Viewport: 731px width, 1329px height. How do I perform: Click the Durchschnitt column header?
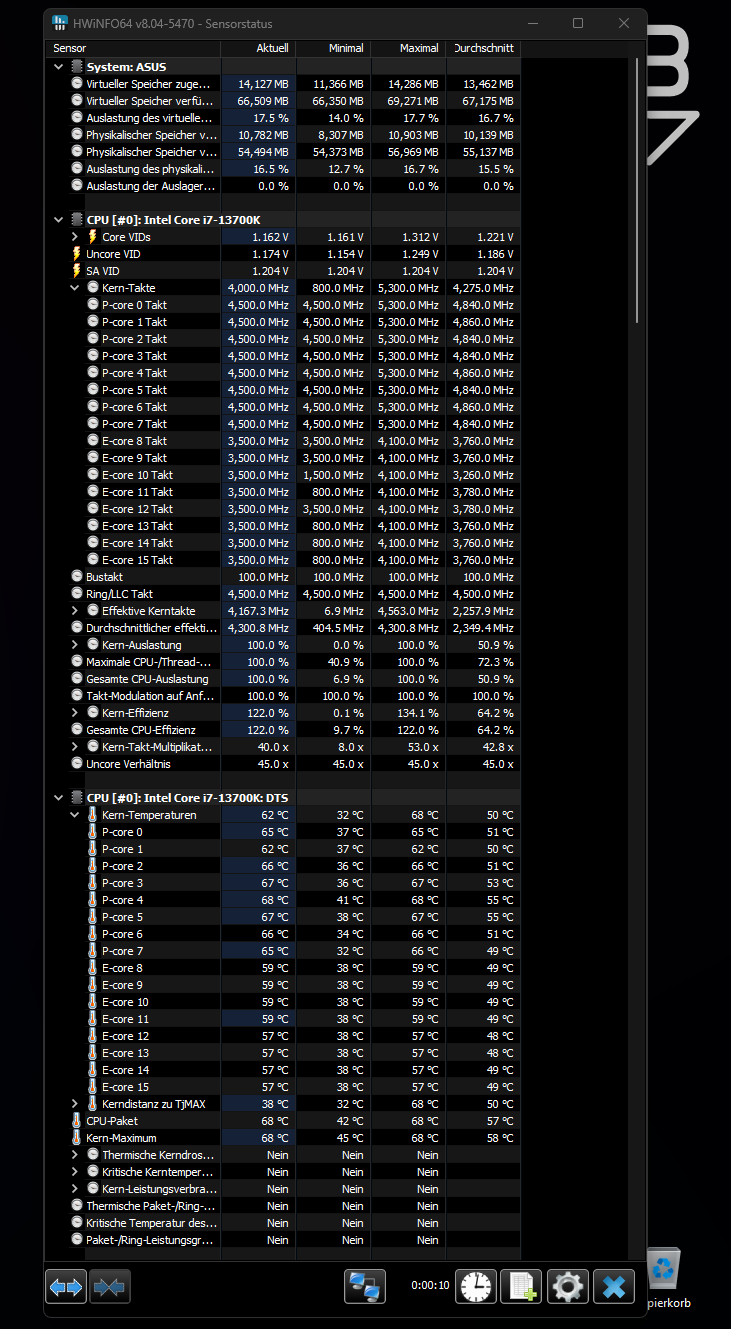(x=484, y=48)
